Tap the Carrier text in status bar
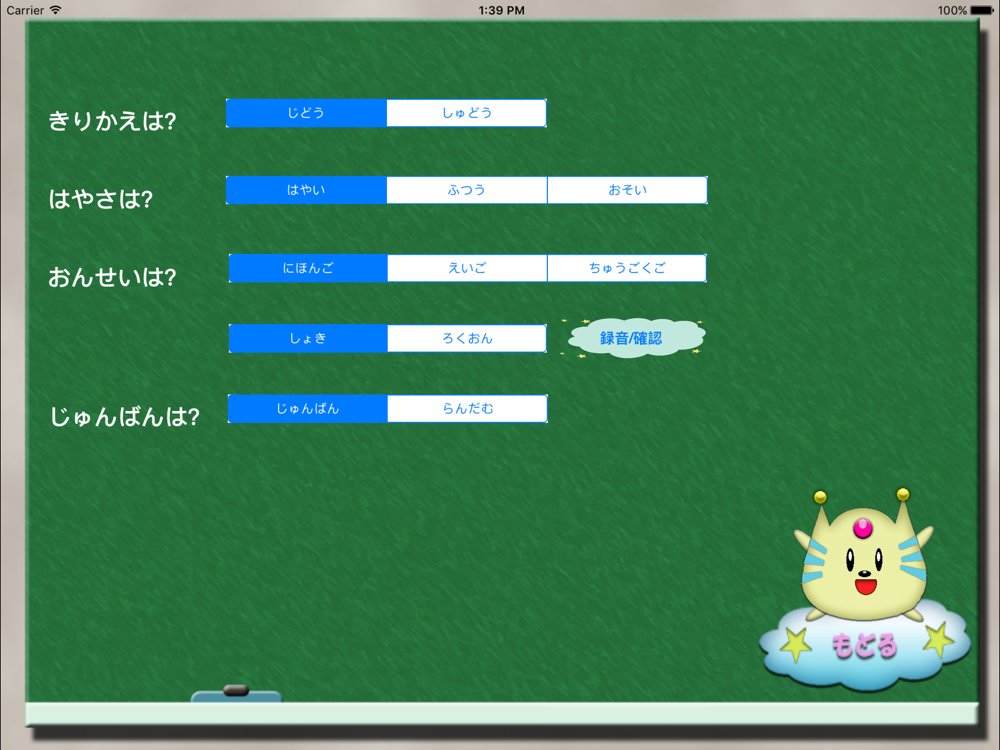The image size is (1000, 750). click(26, 10)
